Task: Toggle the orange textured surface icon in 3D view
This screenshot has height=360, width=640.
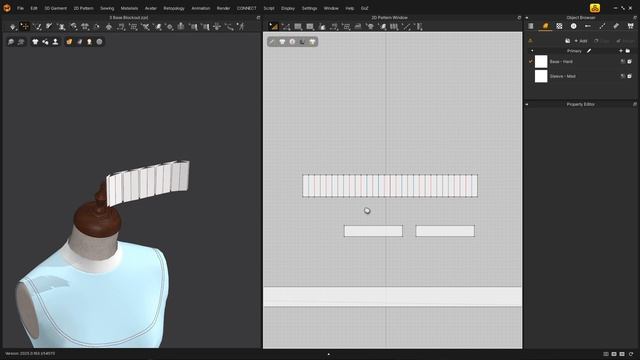Action: point(69,42)
